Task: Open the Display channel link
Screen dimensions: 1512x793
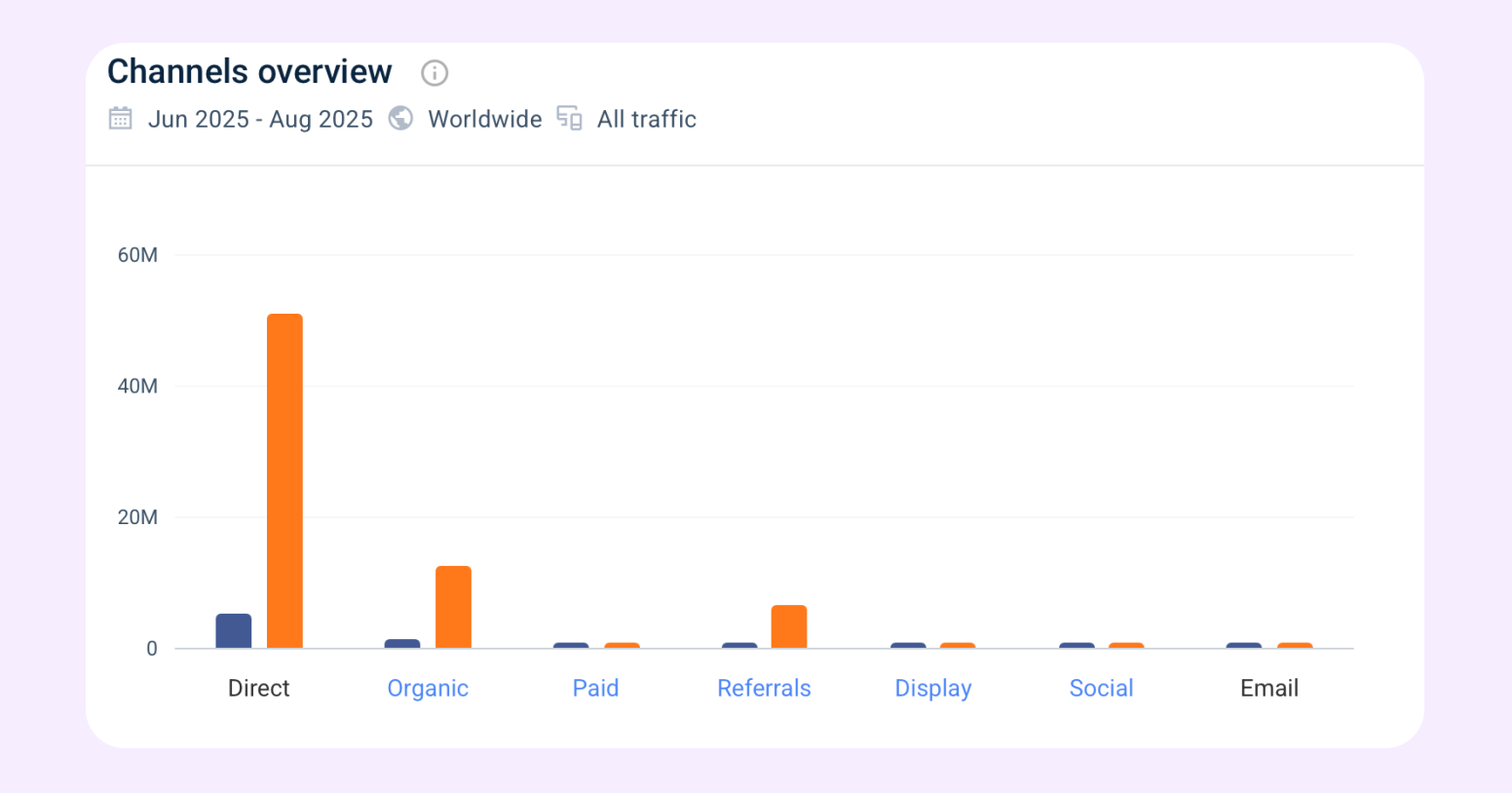Action: click(932, 689)
